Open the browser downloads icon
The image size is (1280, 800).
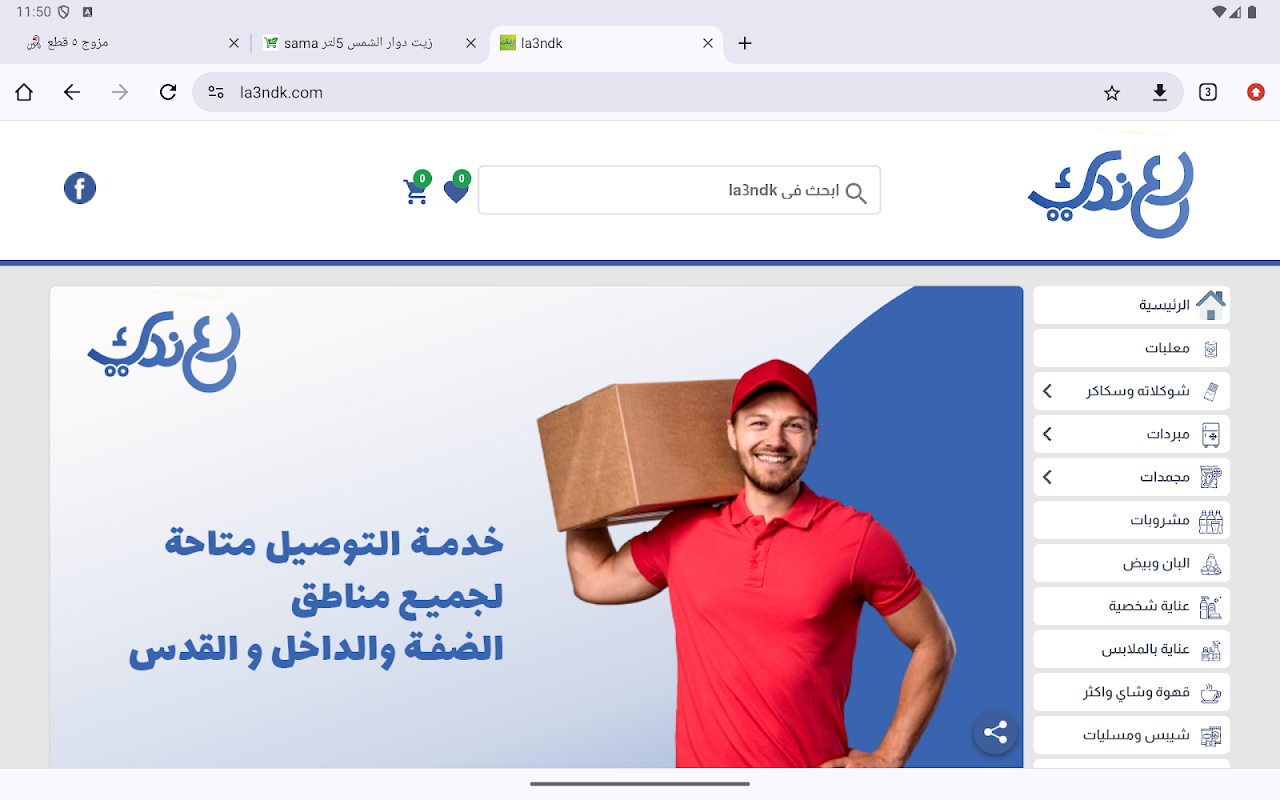coord(1160,93)
